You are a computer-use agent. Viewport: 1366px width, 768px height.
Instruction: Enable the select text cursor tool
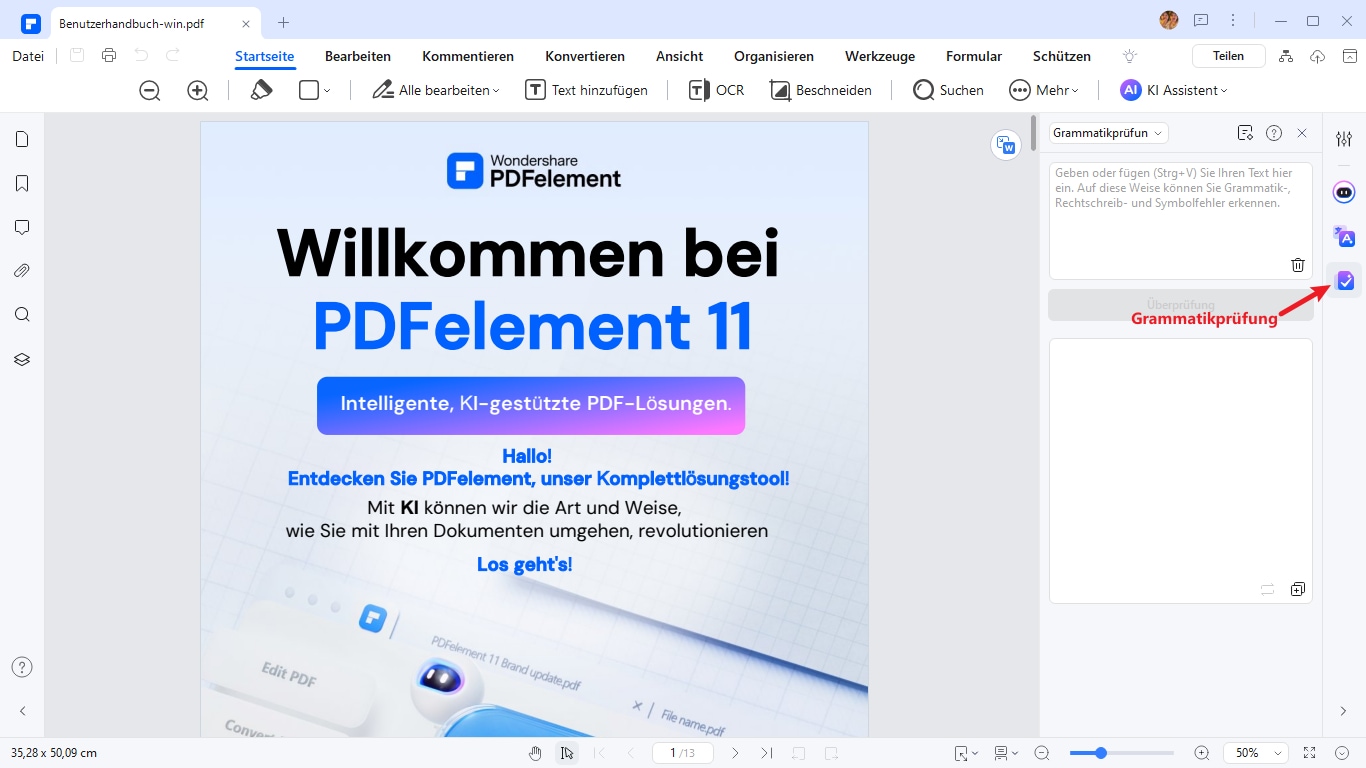(x=567, y=753)
